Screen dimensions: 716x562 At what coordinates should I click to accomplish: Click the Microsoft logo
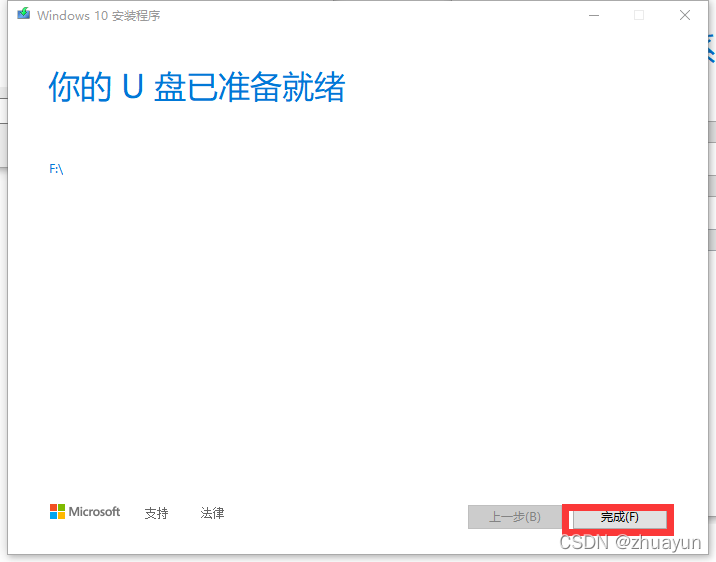tap(85, 512)
